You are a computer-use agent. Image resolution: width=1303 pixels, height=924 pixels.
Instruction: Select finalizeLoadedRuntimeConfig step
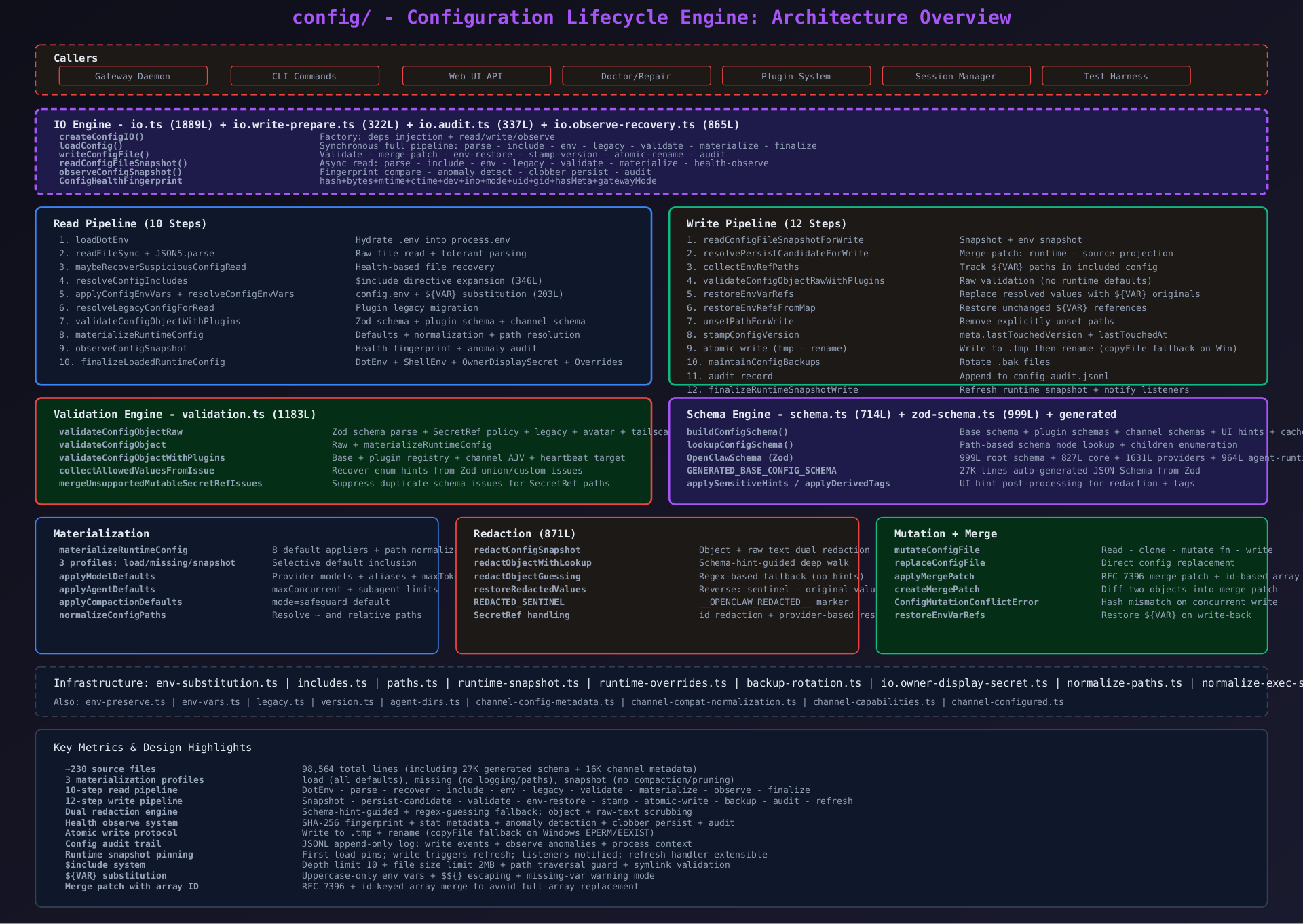coord(142,362)
